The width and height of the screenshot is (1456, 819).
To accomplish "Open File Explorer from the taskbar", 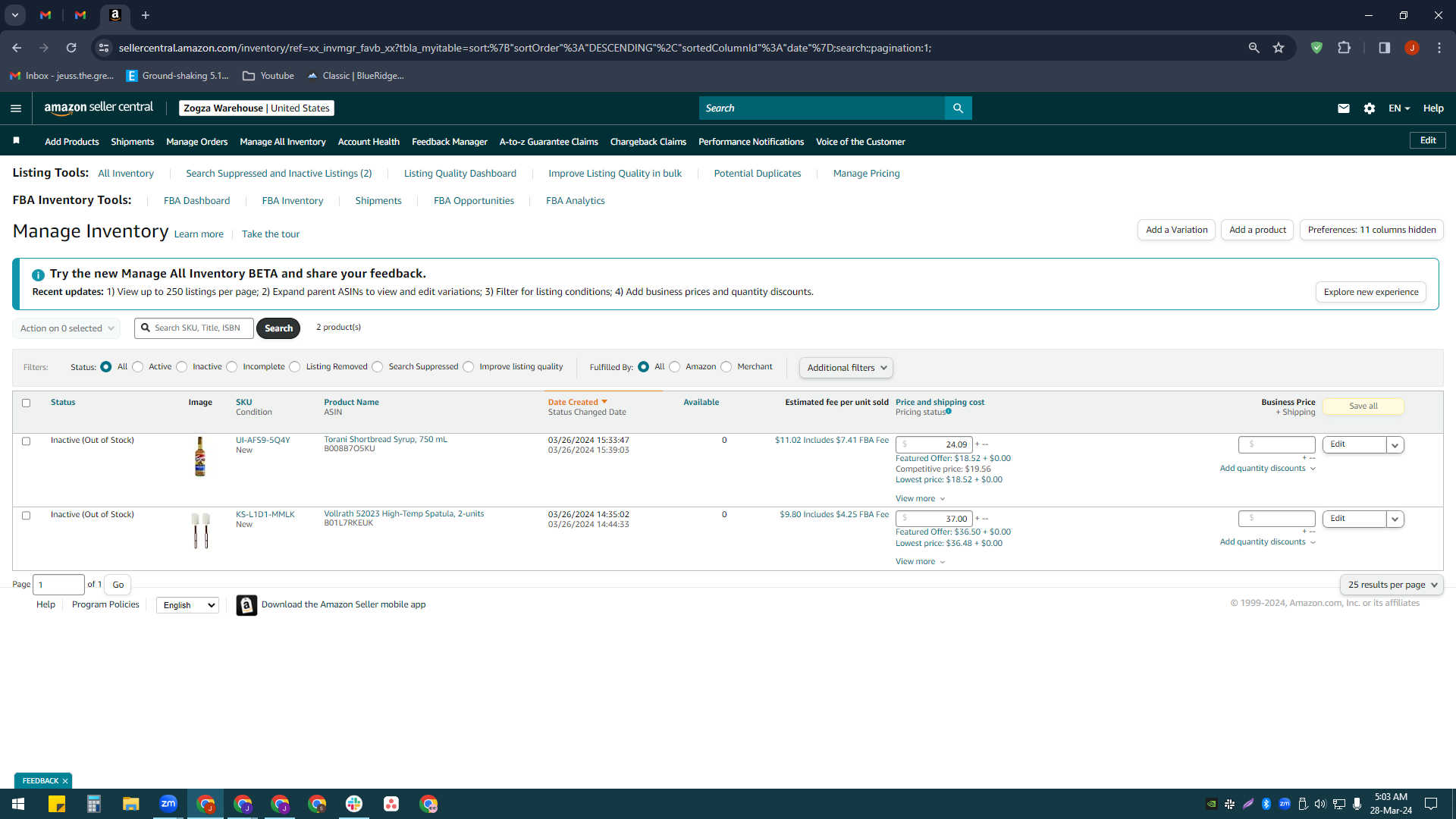I will (x=131, y=804).
